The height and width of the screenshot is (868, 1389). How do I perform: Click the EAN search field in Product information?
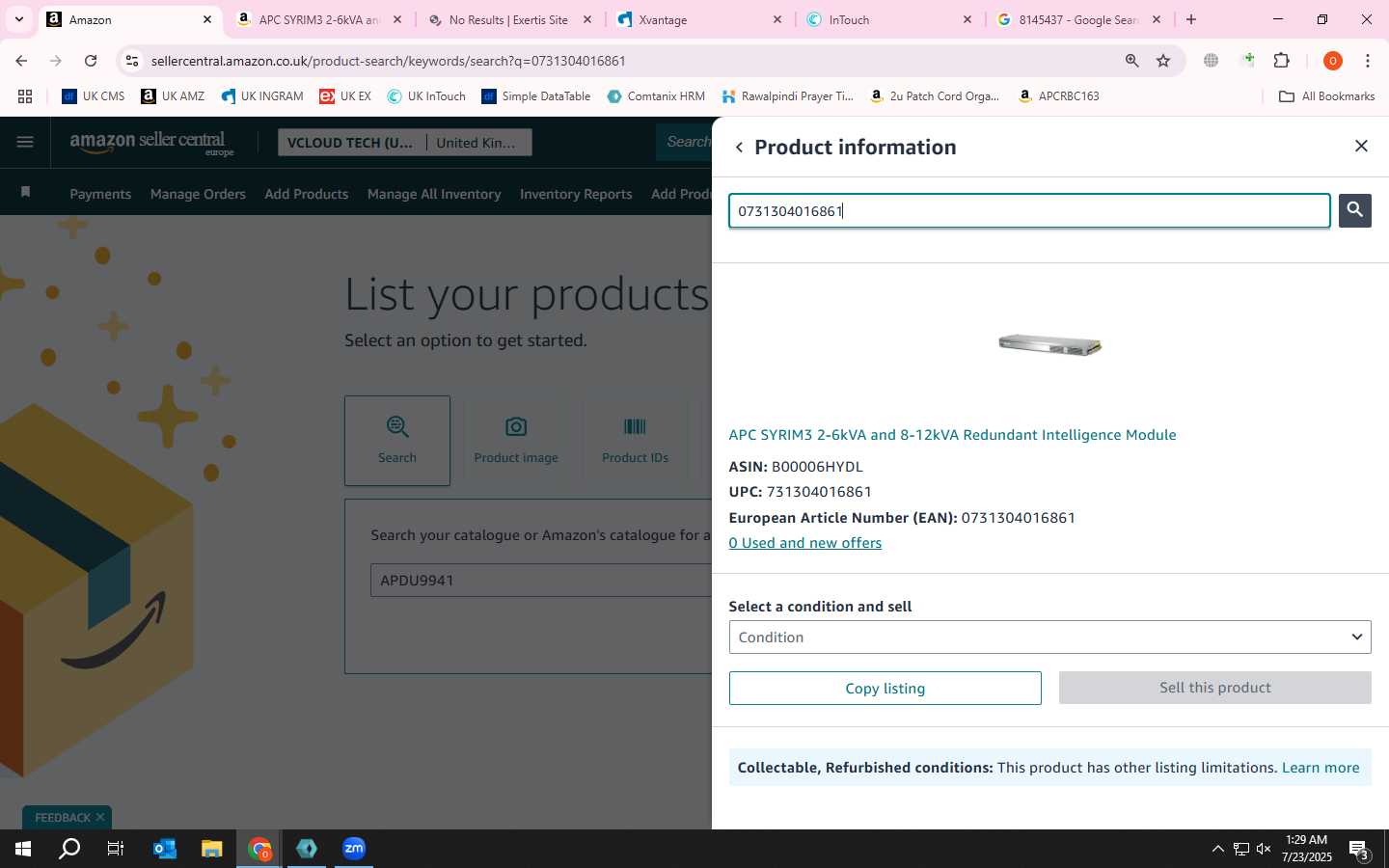pyautogui.click(x=1029, y=211)
